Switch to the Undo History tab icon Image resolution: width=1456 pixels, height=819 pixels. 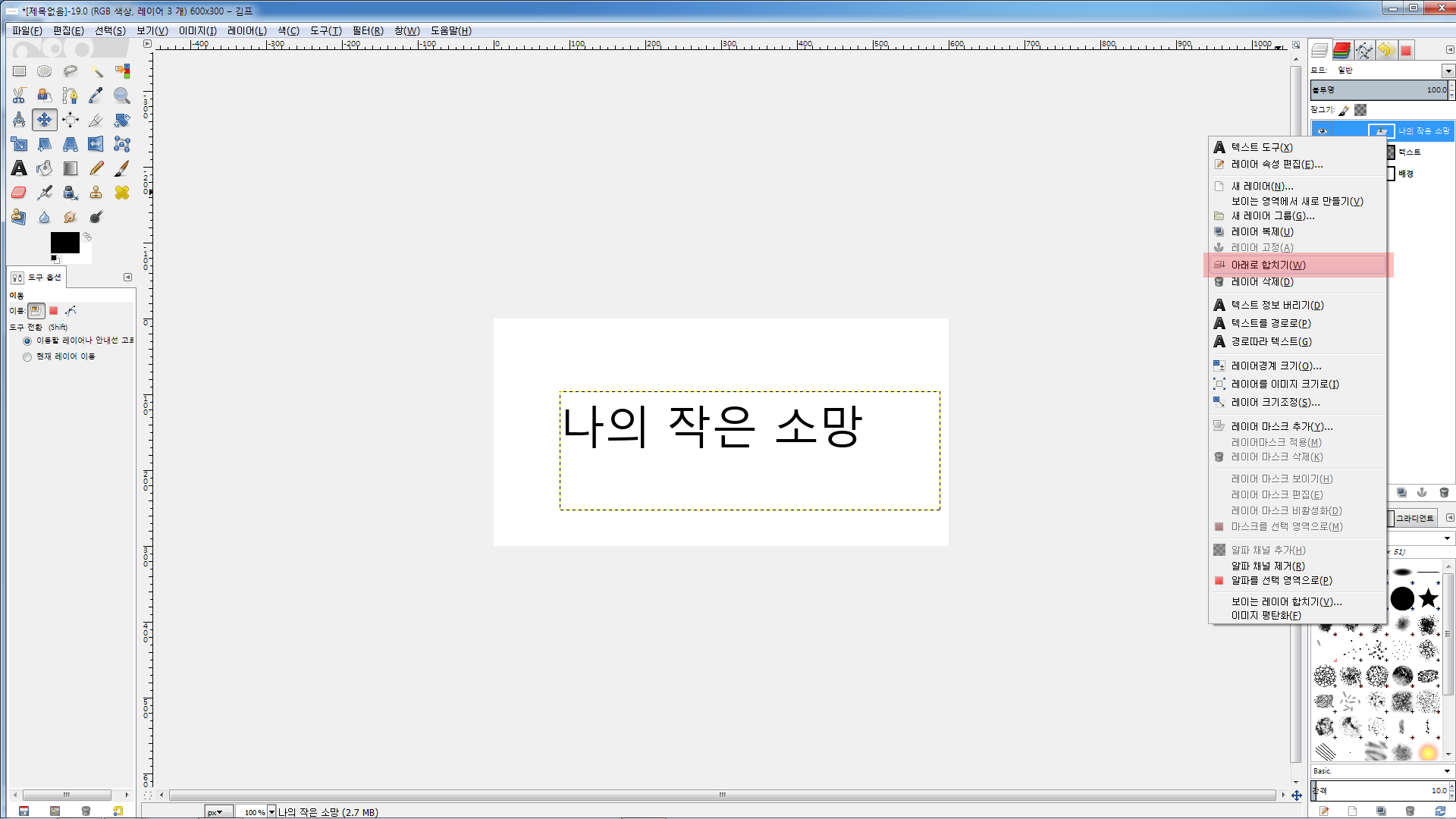point(1386,50)
